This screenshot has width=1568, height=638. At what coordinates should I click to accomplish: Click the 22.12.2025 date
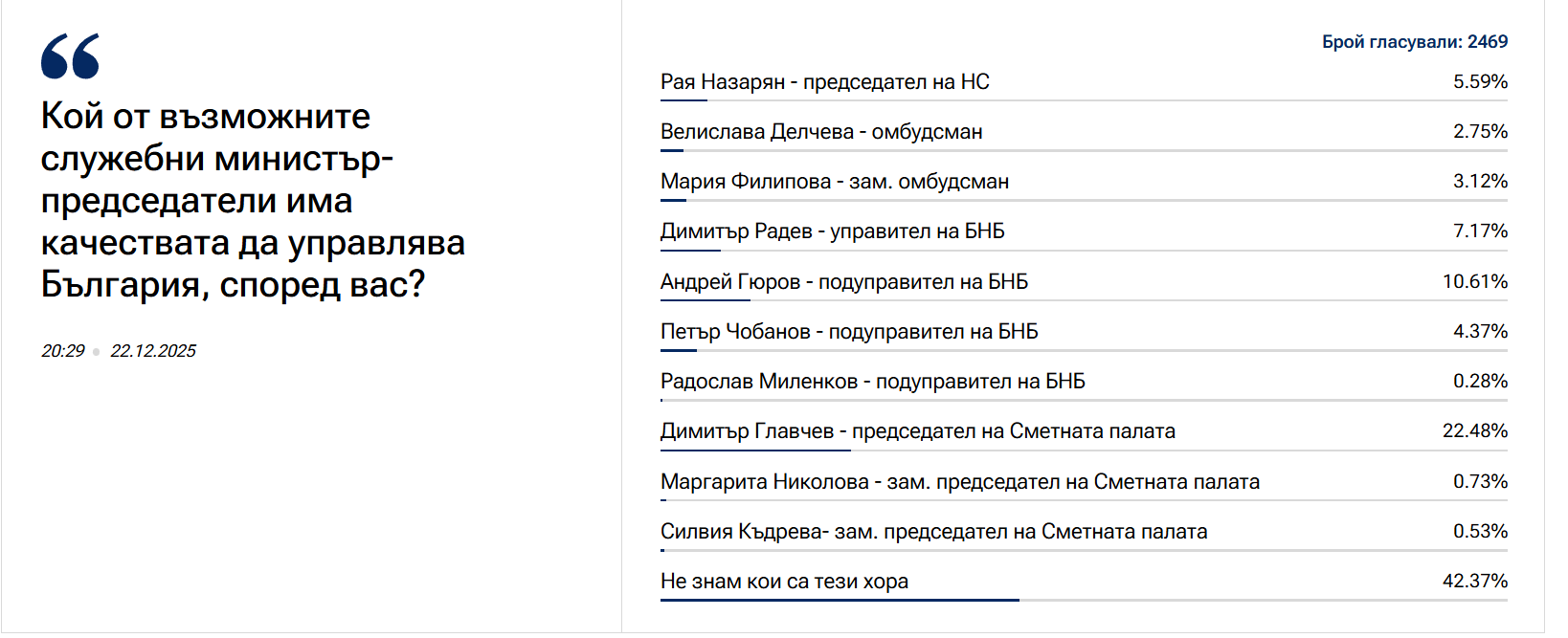pyautogui.click(x=153, y=351)
